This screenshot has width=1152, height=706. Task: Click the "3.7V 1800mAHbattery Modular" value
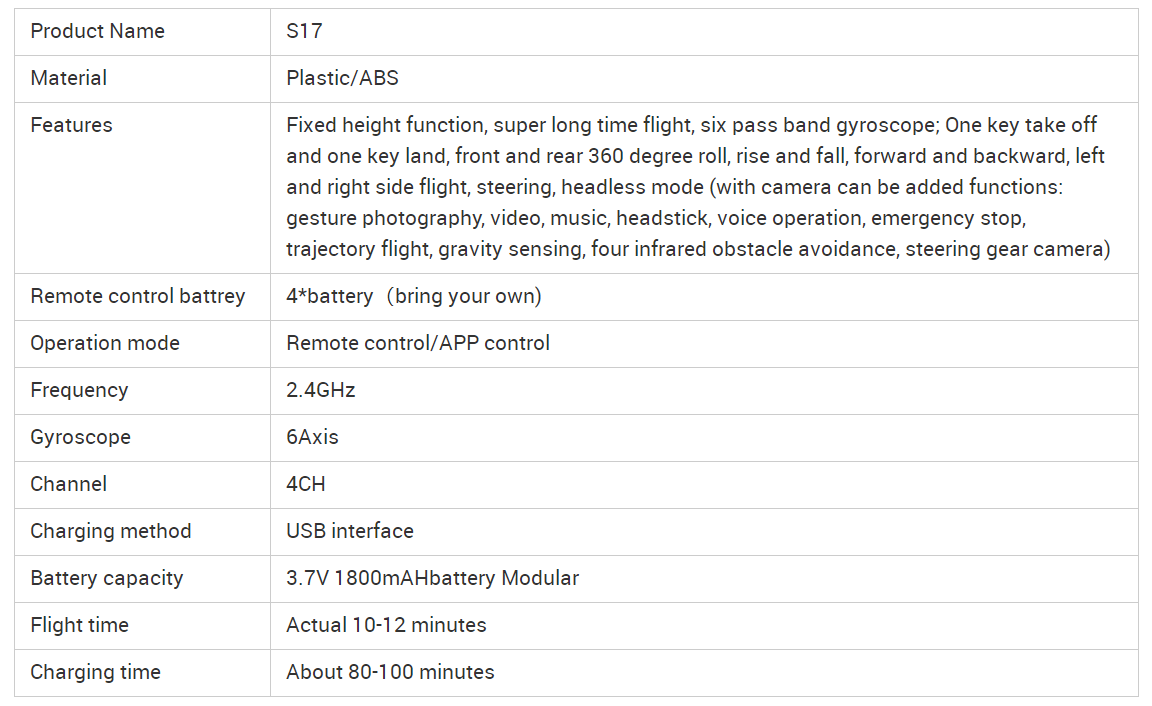(432, 578)
